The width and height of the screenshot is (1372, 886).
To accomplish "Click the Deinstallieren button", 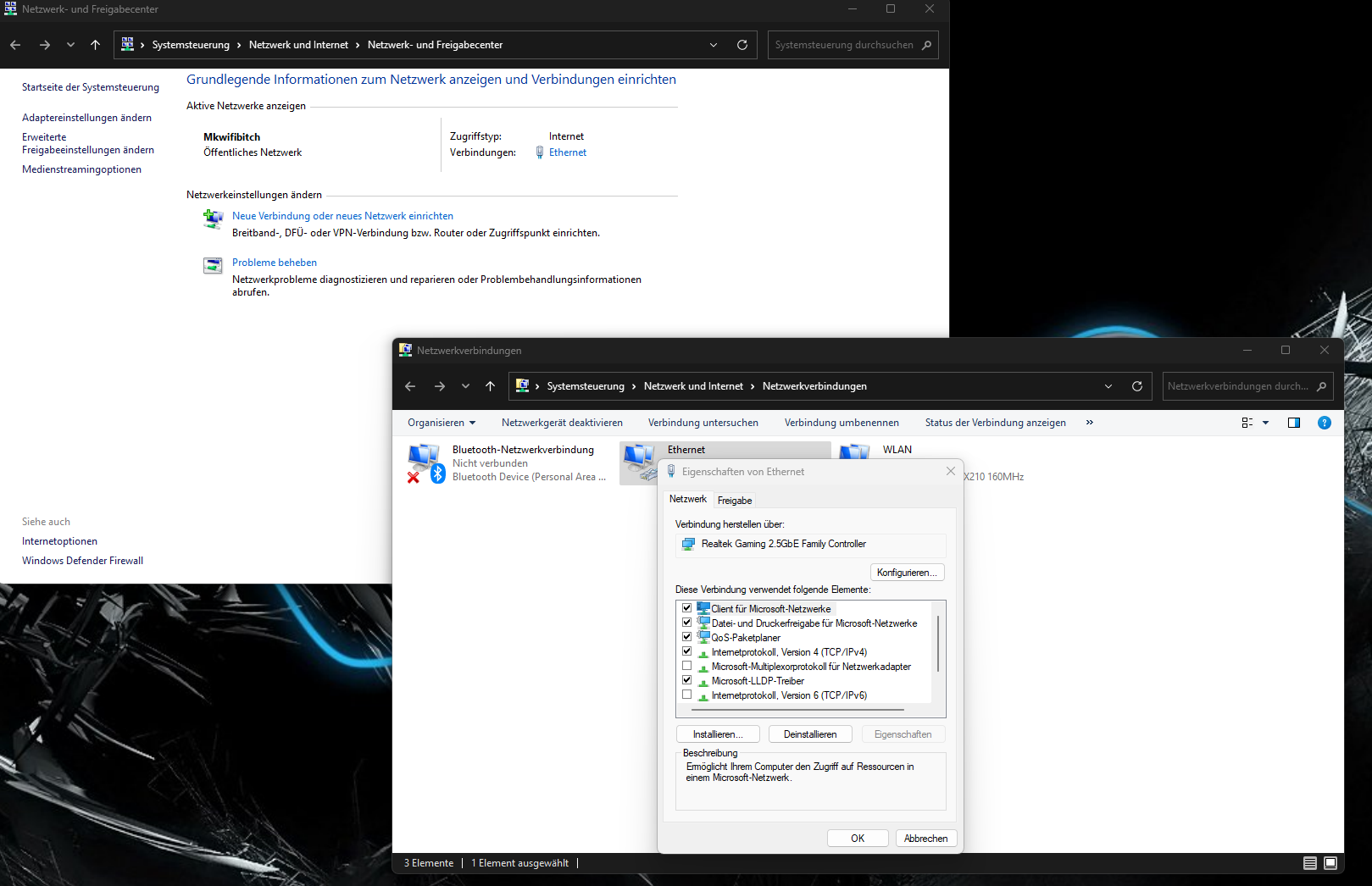I will click(810, 734).
